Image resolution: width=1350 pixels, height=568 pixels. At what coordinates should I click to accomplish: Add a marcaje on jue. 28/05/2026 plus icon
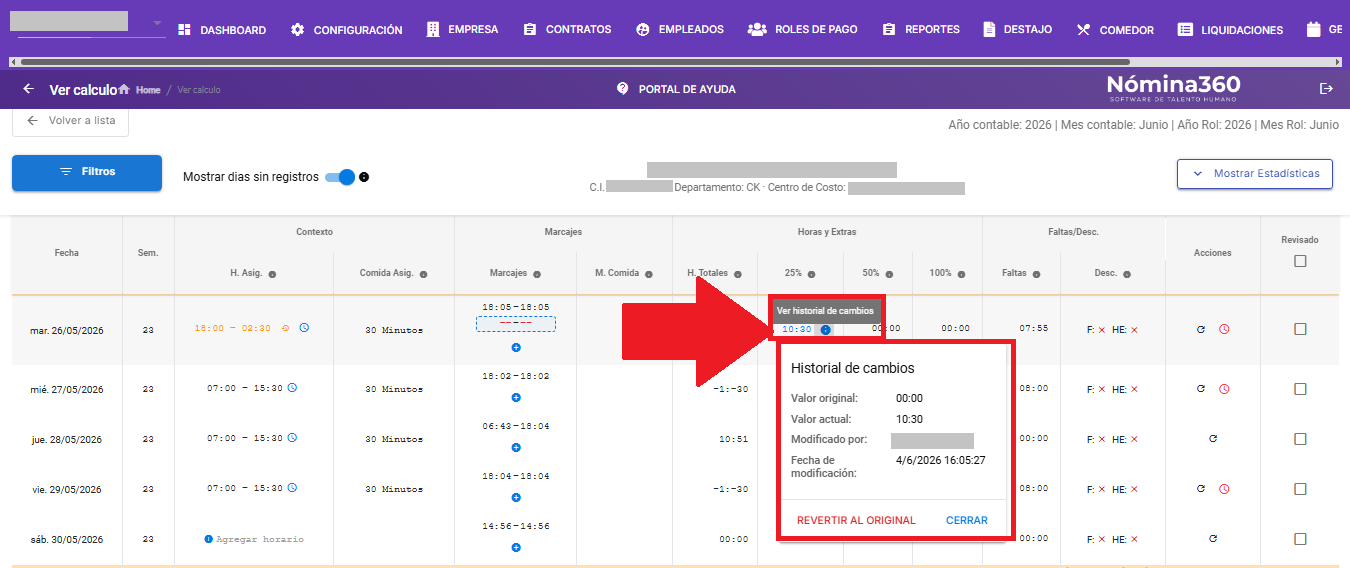click(516, 447)
